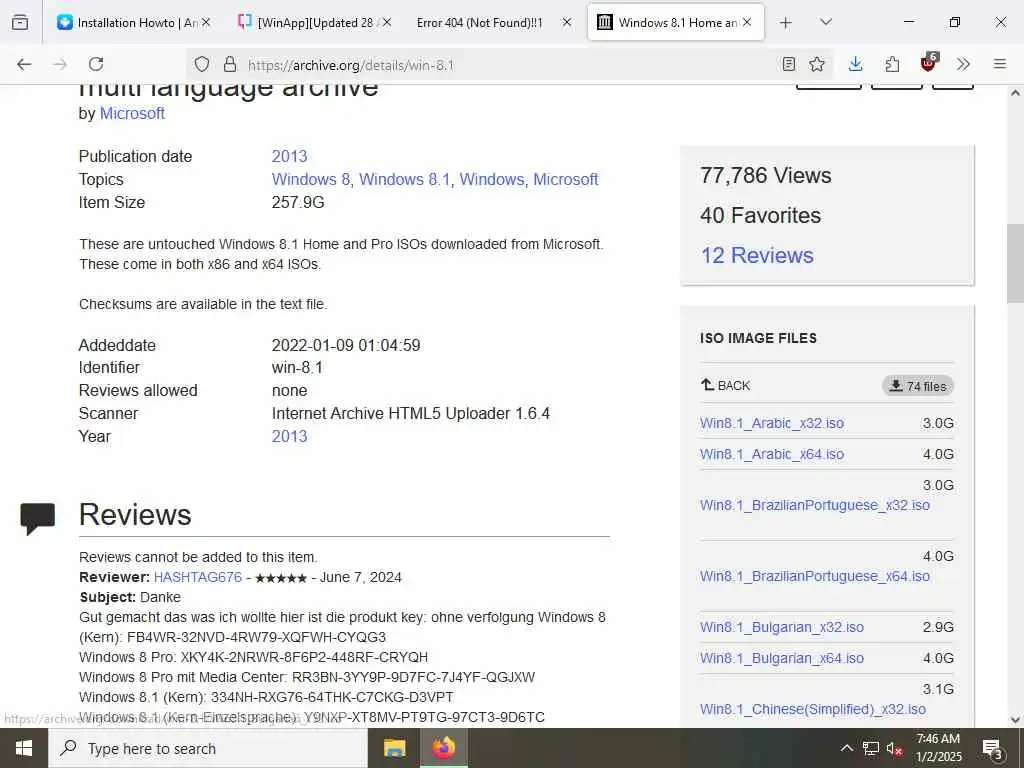The image size is (1024, 768).
Task: Close the WinApp Updated tab
Action: click(387, 22)
